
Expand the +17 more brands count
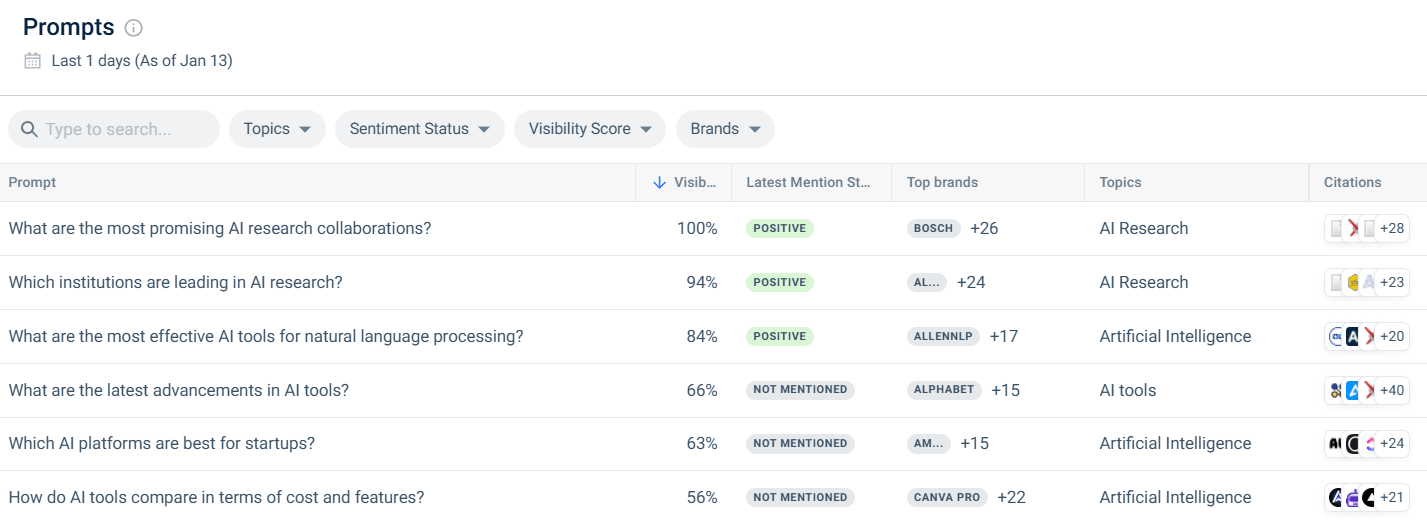[1004, 336]
